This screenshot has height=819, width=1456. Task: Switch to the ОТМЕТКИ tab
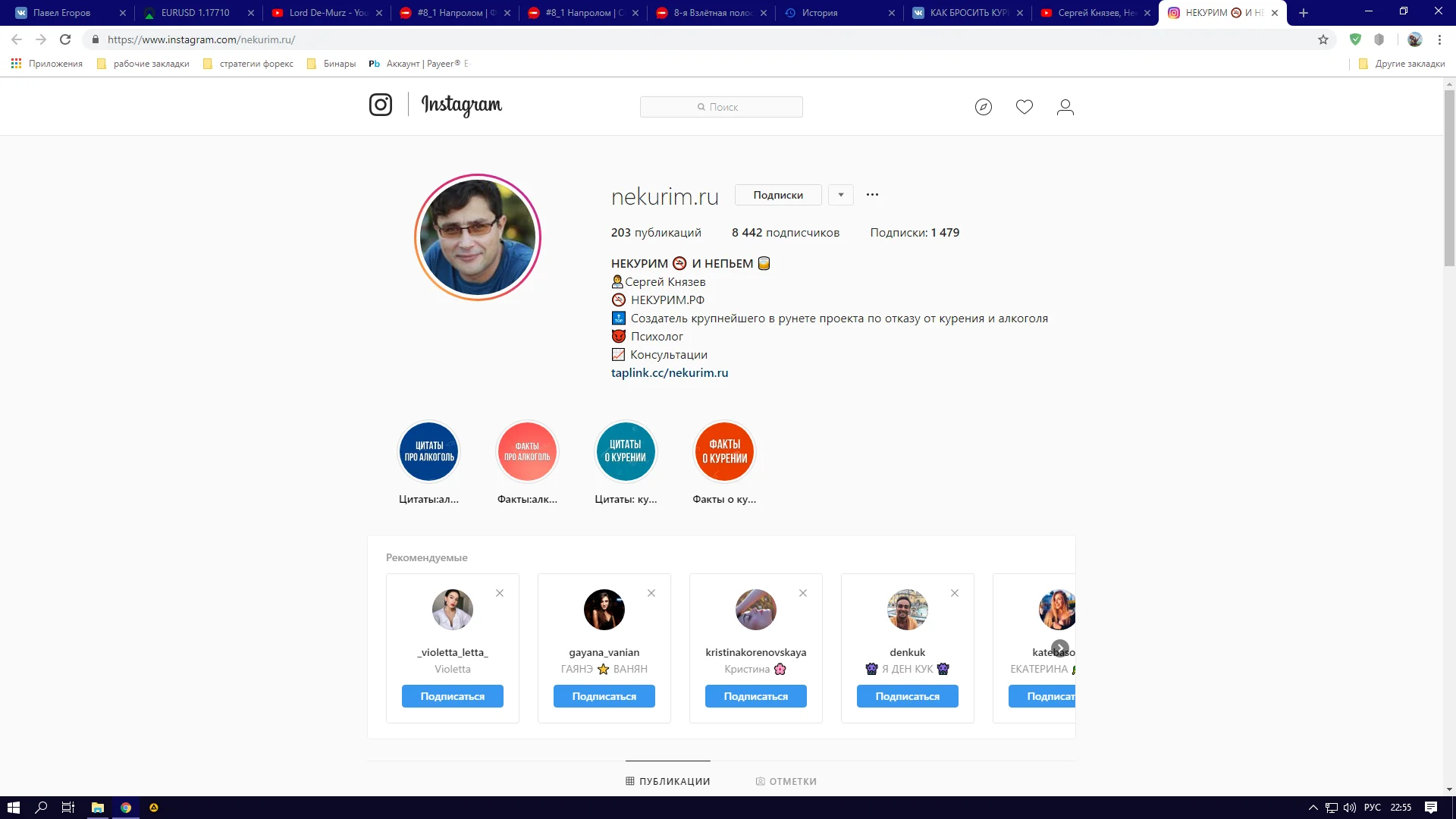click(786, 781)
